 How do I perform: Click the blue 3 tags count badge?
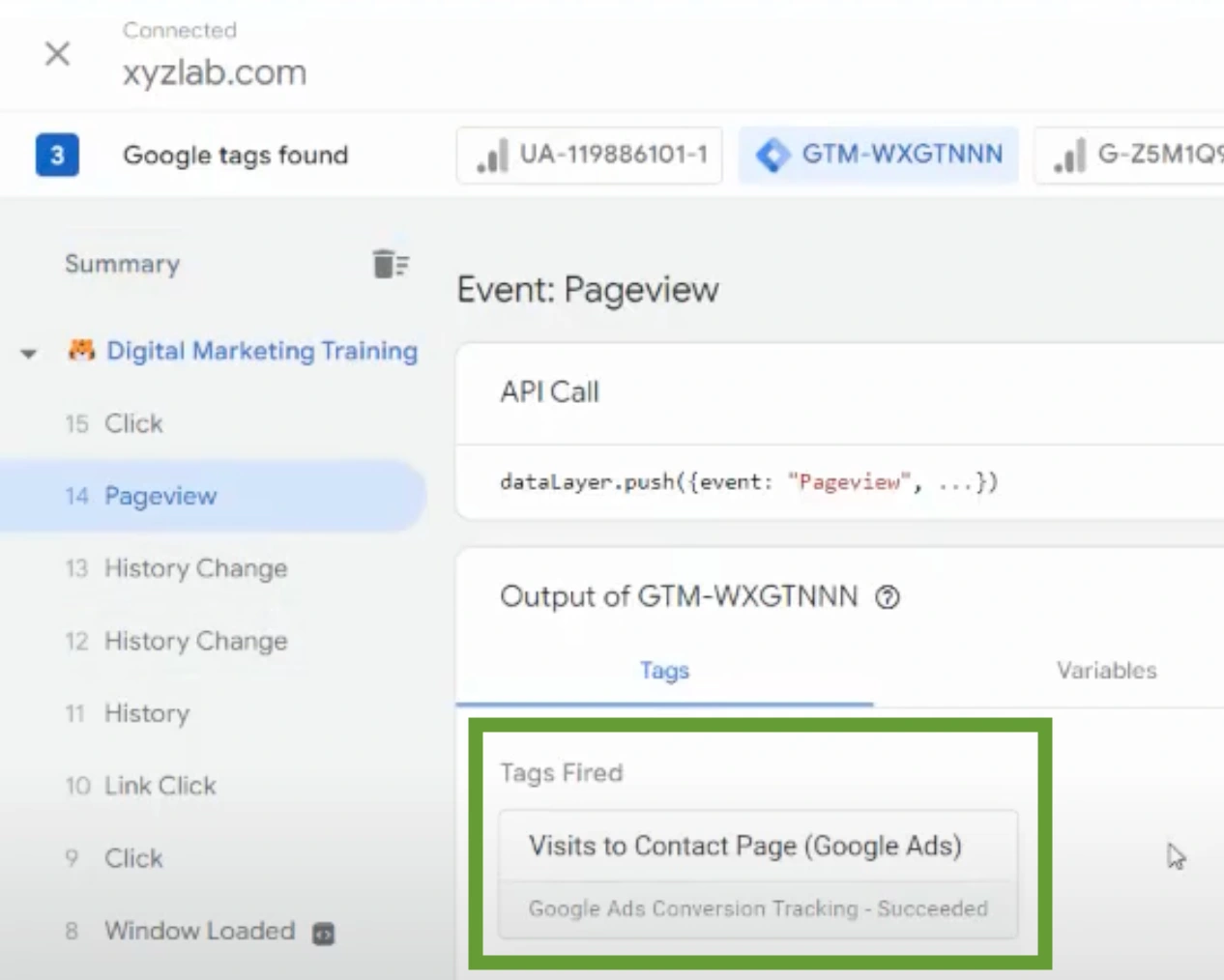click(57, 155)
